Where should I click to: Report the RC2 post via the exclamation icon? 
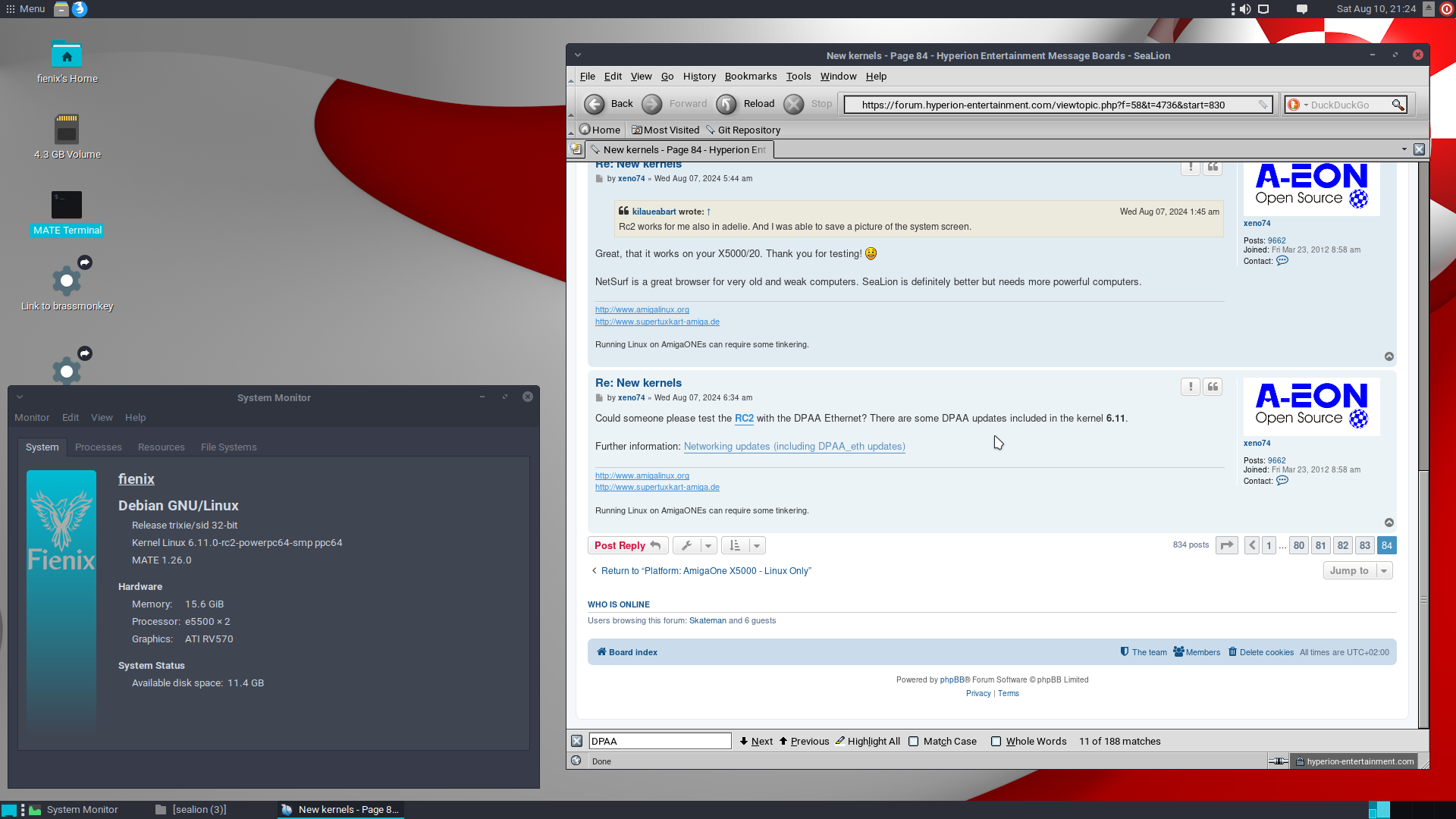click(x=1190, y=387)
